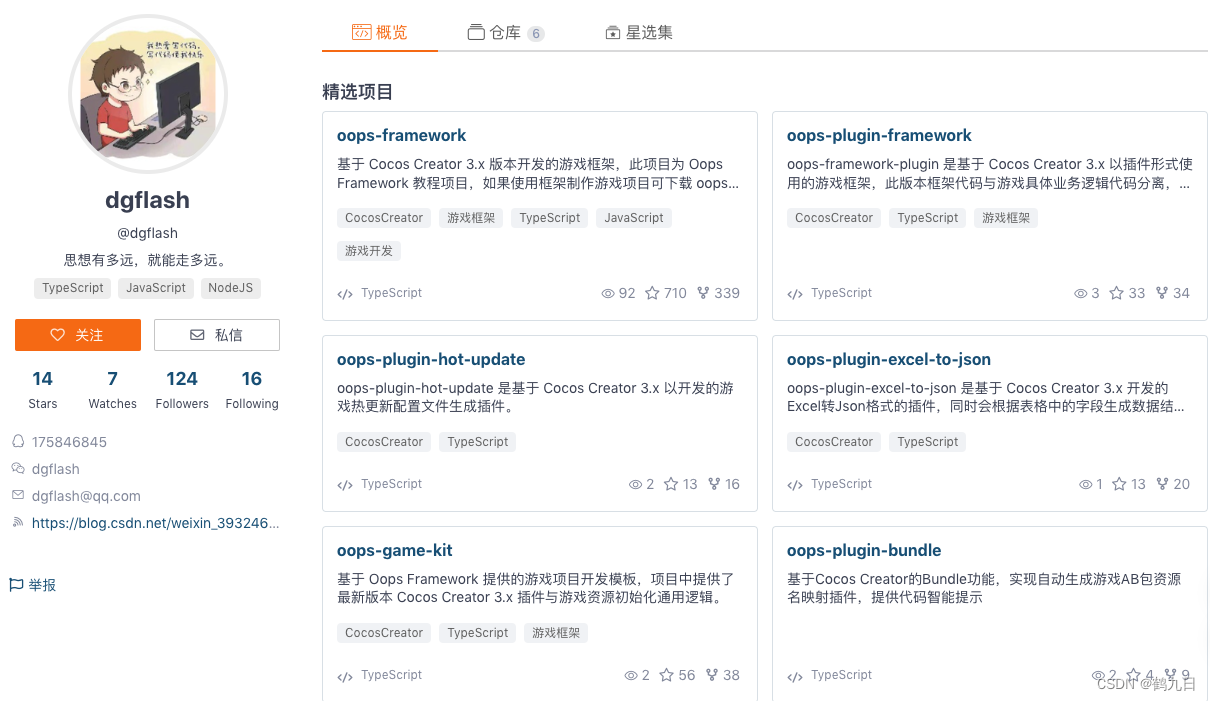Click the 私信 private message button
Screen dimensions: 1210x701
pyautogui.click(x=217, y=335)
